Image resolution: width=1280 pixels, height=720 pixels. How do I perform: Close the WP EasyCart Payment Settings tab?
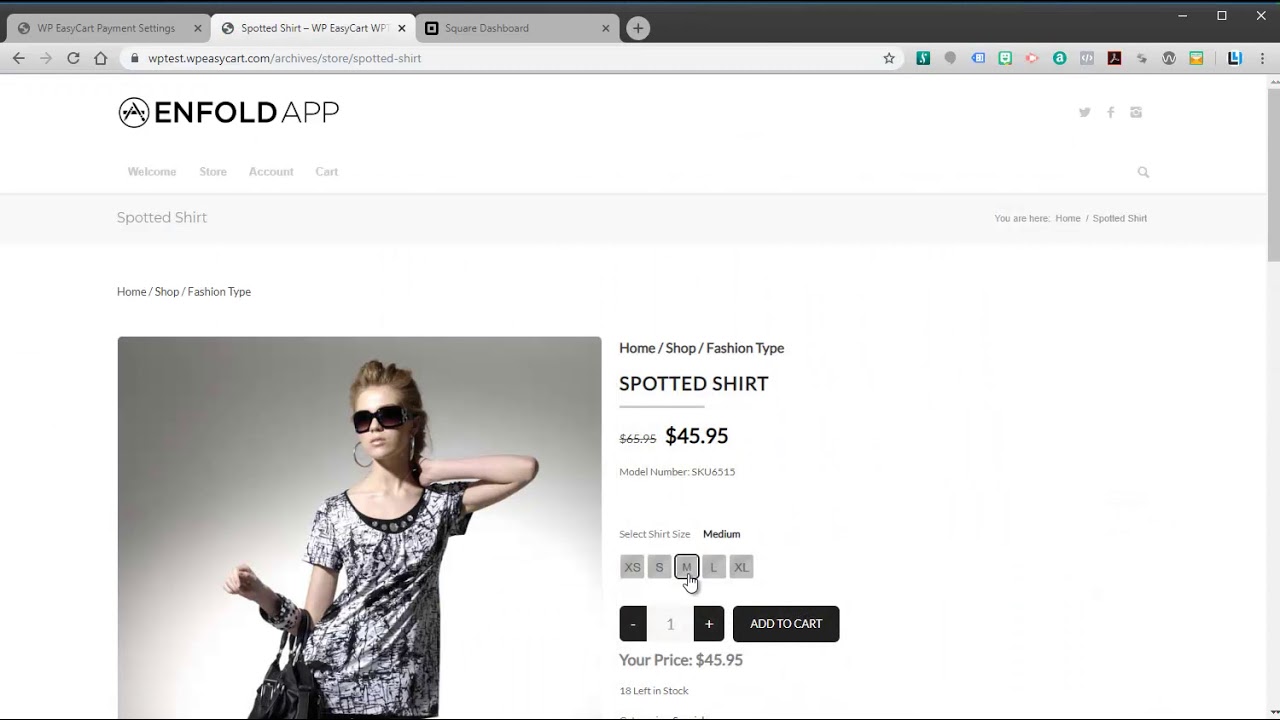pos(197,28)
